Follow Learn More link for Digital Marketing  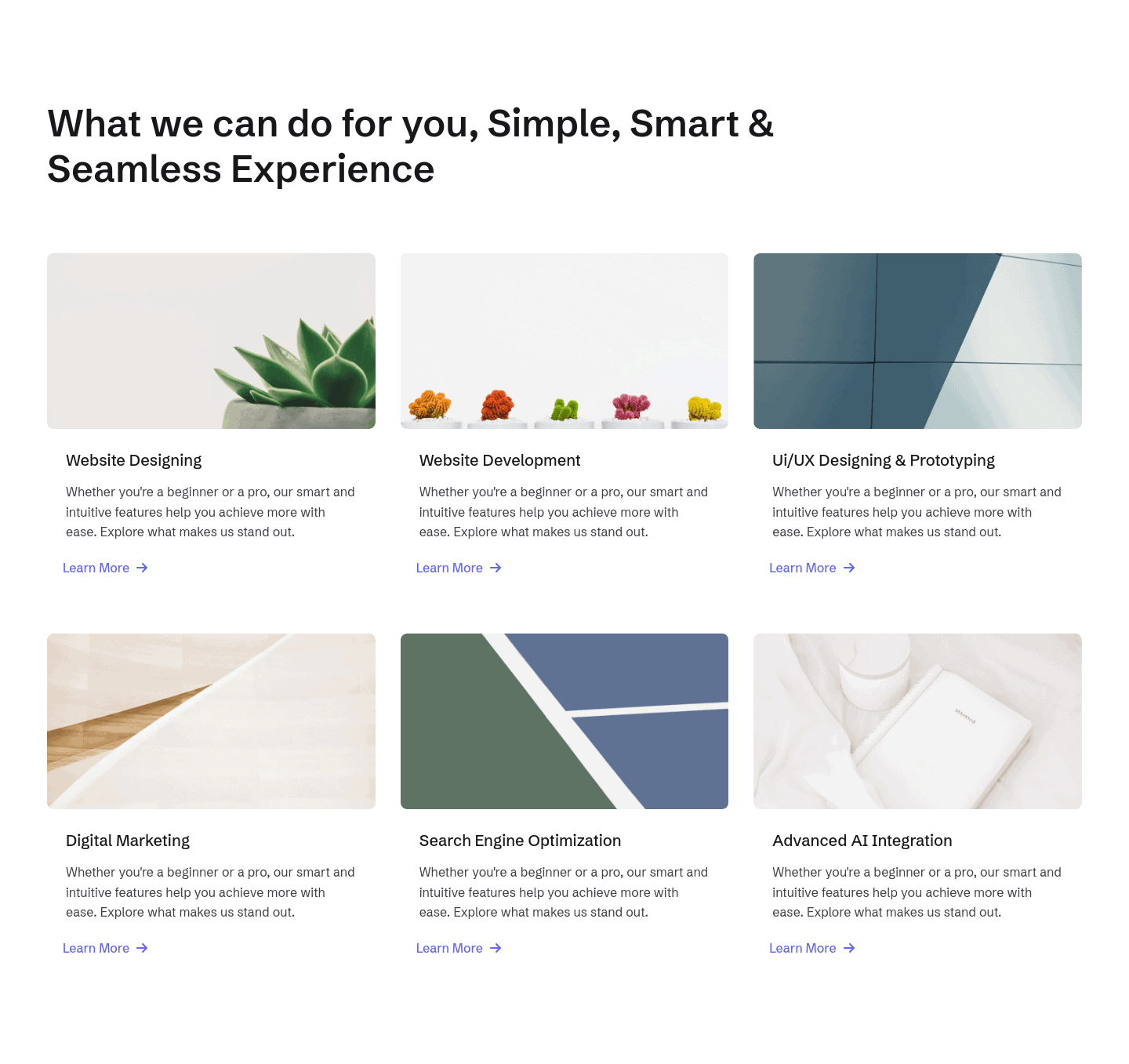105,948
